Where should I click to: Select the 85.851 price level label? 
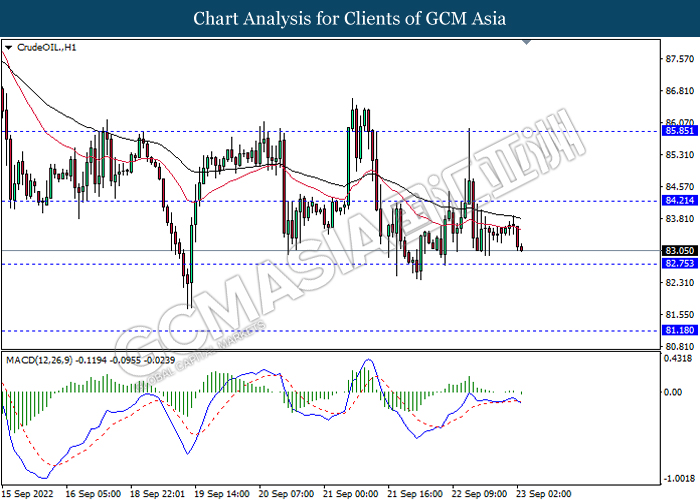[x=679, y=131]
